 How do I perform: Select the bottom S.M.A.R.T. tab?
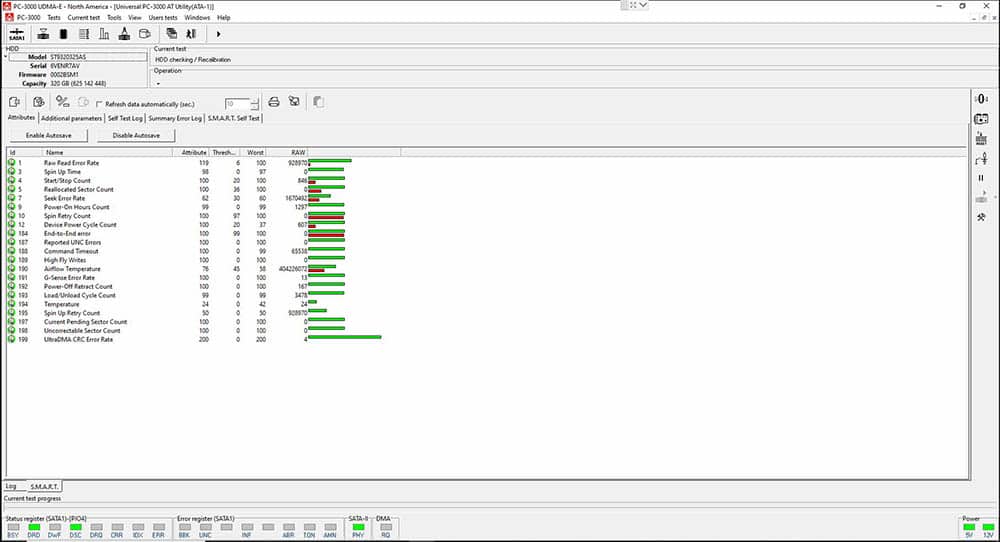[44, 487]
